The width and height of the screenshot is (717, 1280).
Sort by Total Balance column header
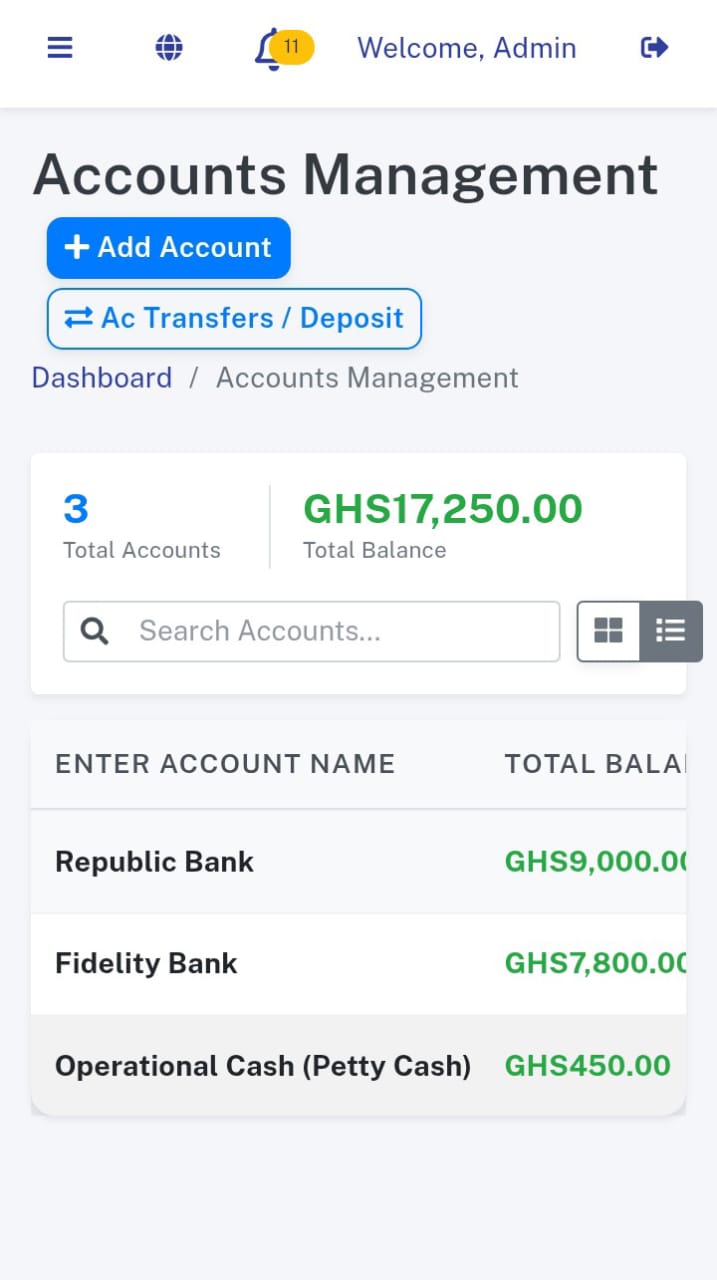coord(595,764)
